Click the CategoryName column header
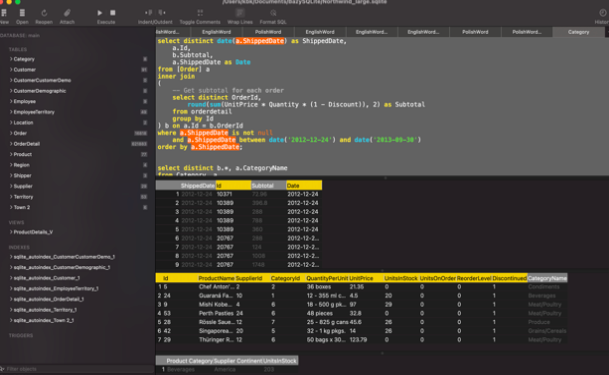609x375 pixels. click(x=547, y=278)
